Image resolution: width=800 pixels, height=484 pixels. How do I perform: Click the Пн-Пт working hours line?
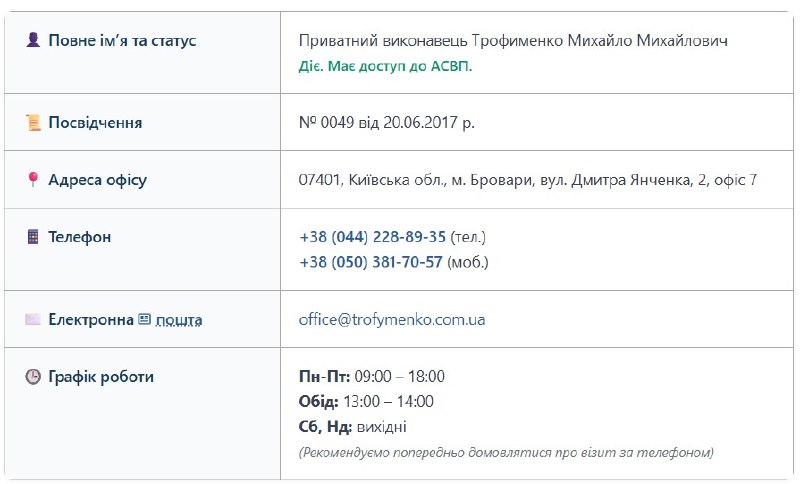[372, 376]
